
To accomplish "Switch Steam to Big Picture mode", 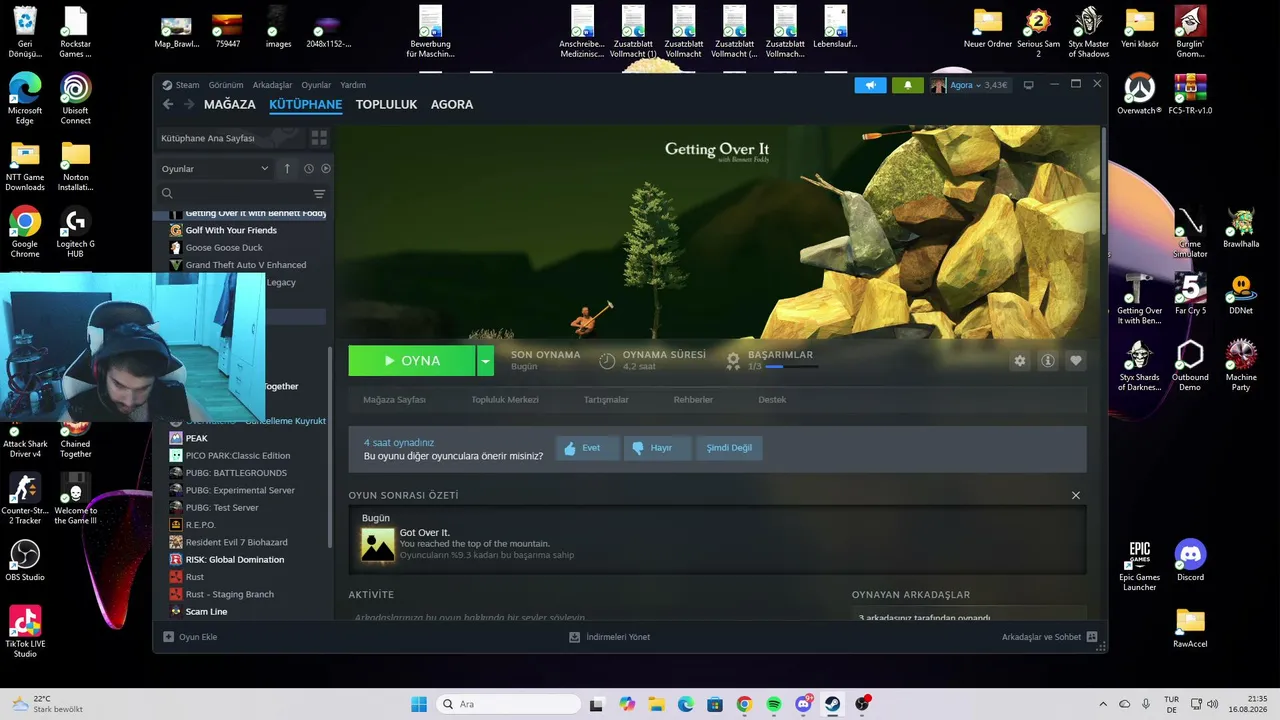I will [1028, 85].
